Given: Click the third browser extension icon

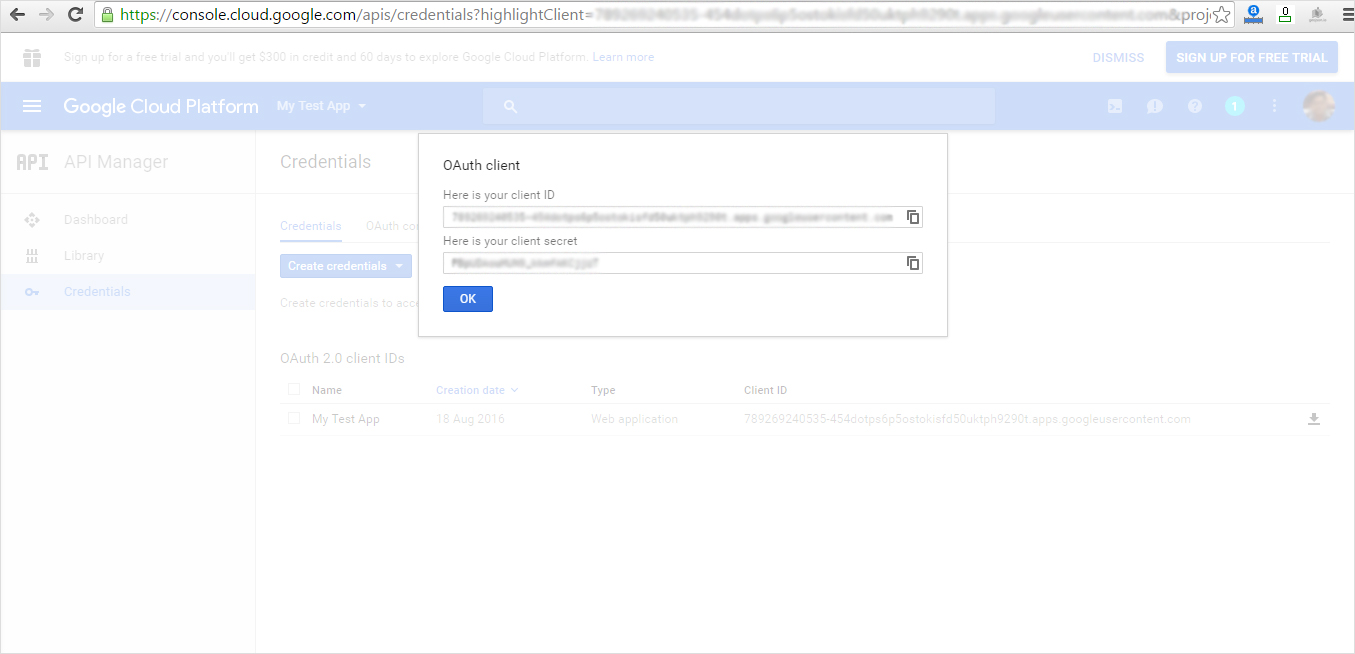Looking at the screenshot, I should coord(1317,15).
